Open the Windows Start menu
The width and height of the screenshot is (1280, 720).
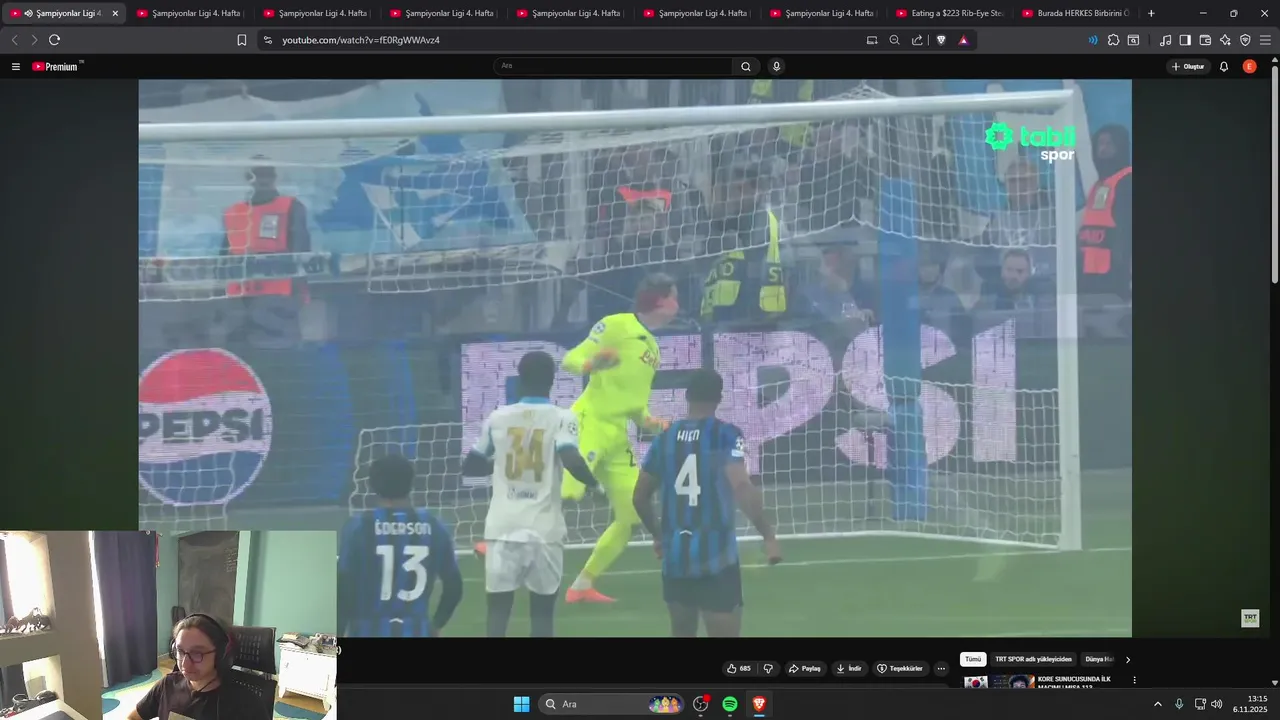(521, 704)
